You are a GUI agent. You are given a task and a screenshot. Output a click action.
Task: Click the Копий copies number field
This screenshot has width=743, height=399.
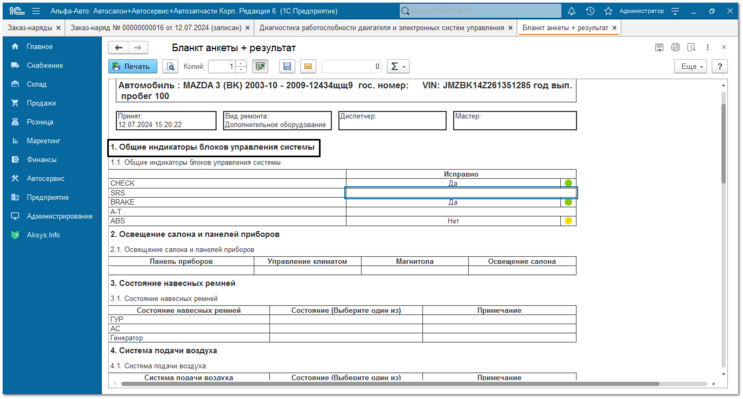(222, 66)
